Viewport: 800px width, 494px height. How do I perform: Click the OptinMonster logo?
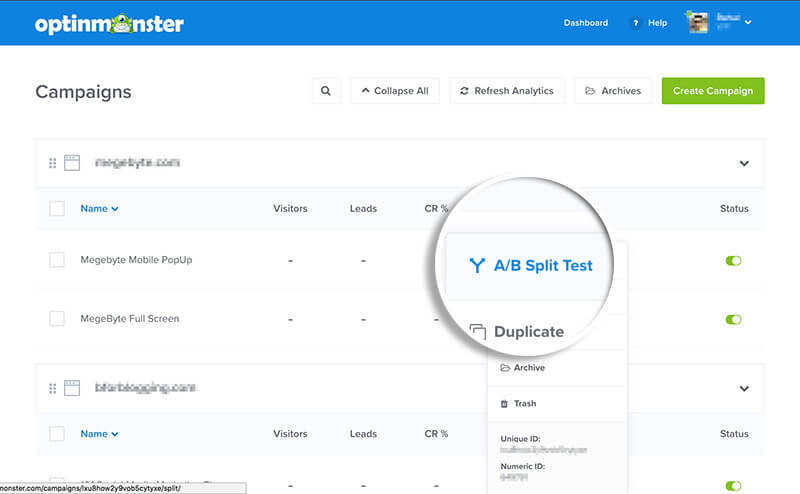(109, 23)
